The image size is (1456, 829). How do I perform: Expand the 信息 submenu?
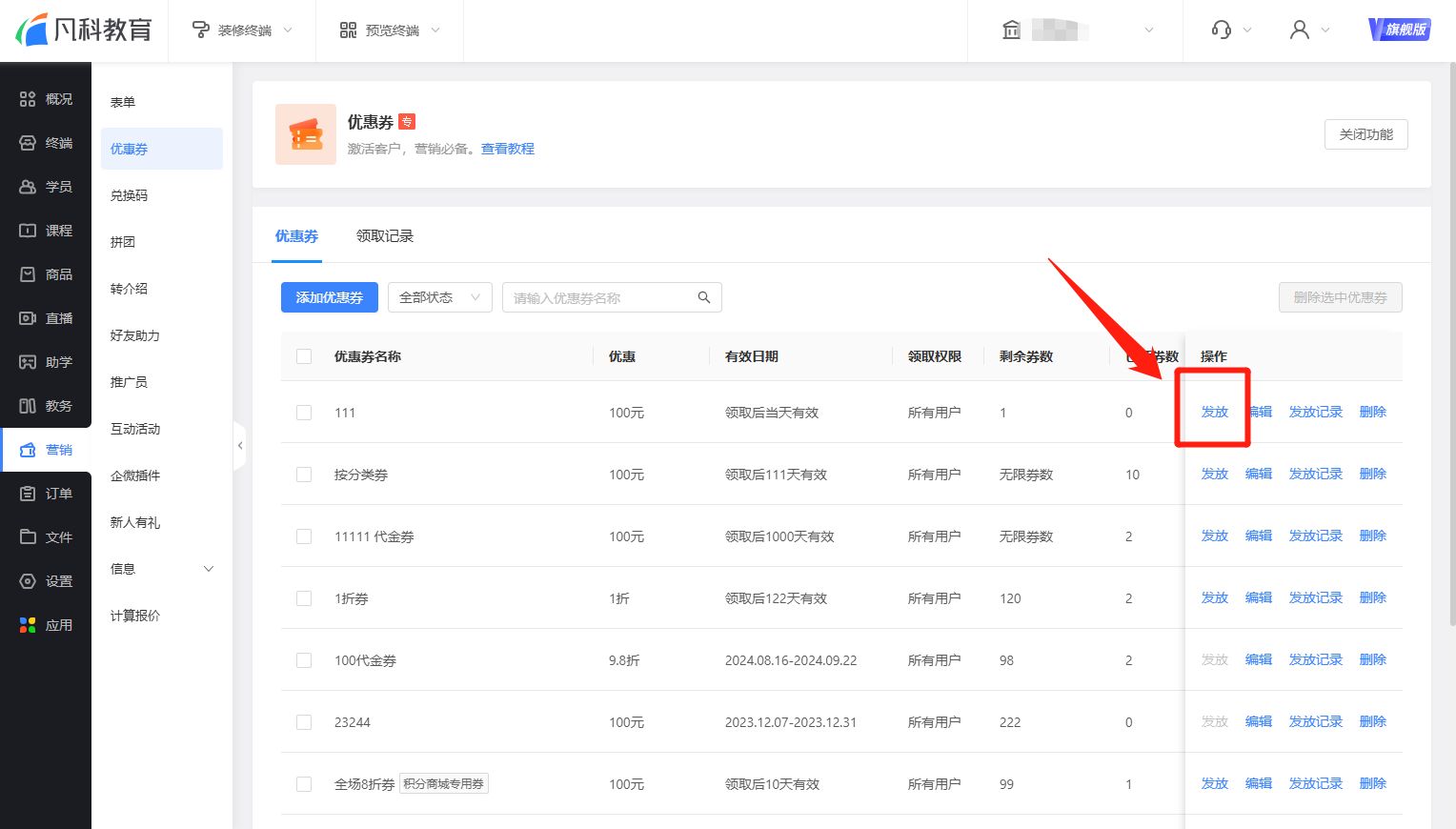[x=162, y=569]
